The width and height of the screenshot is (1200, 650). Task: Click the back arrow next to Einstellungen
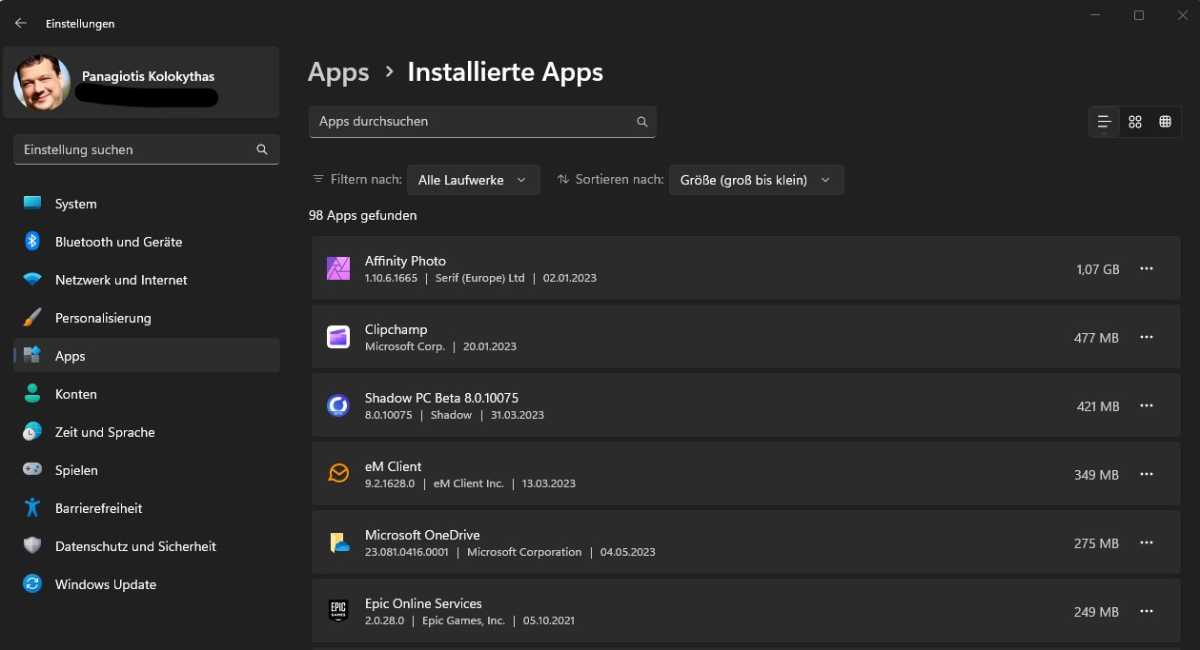(20, 23)
